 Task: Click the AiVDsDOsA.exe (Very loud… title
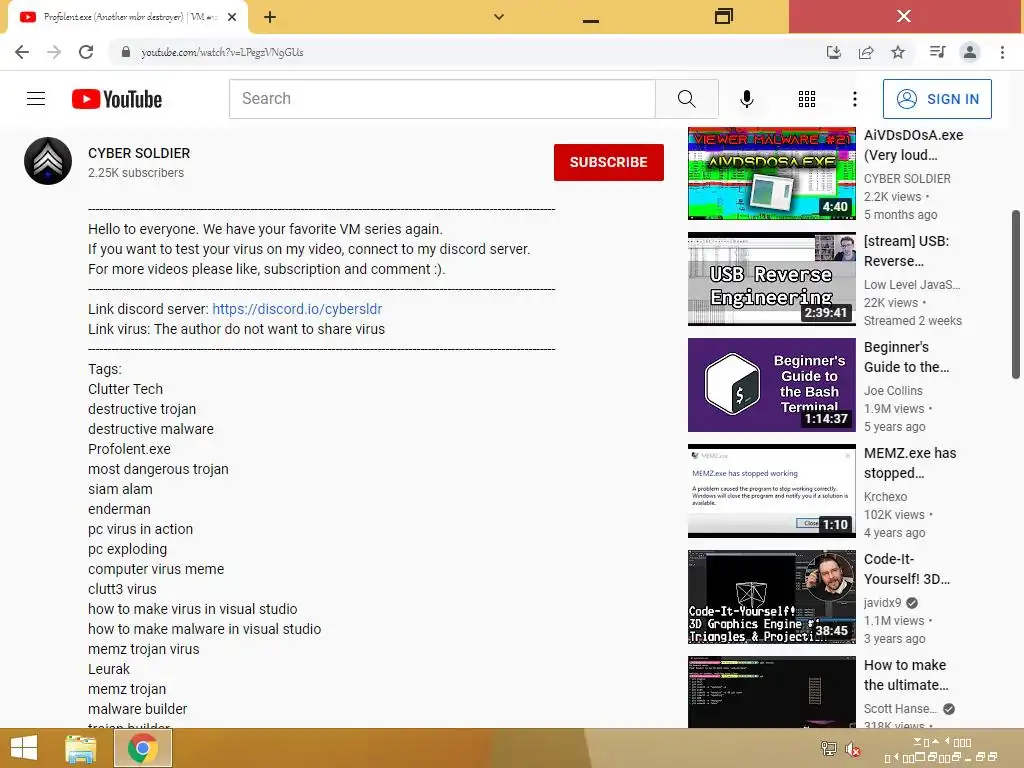pyautogui.click(x=913, y=145)
